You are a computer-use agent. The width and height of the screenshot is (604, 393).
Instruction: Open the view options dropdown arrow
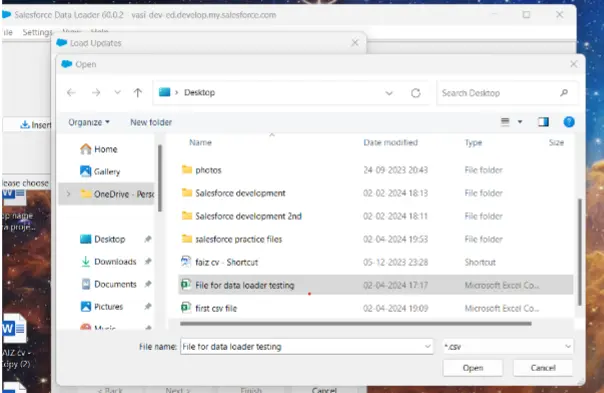[x=520, y=122]
